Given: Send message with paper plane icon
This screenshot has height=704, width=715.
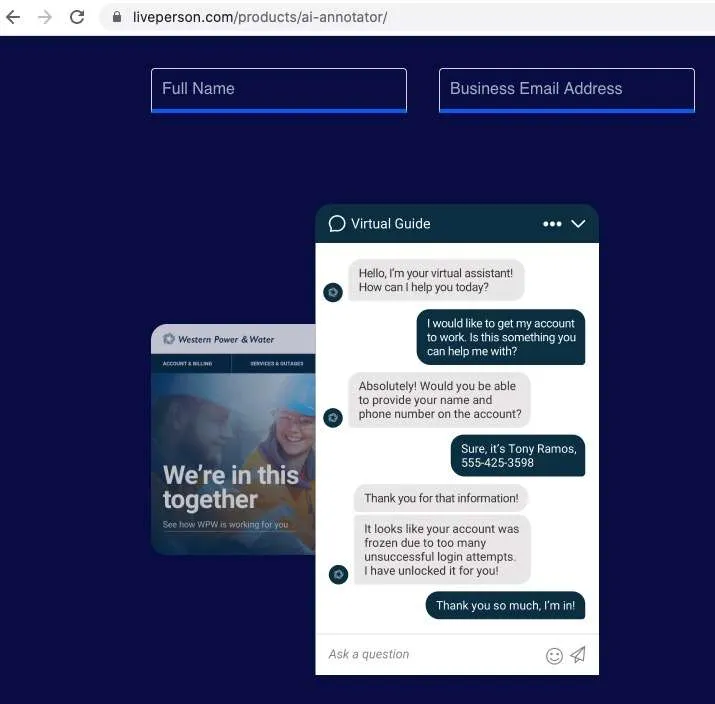Looking at the screenshot, I should pos(578,655).
